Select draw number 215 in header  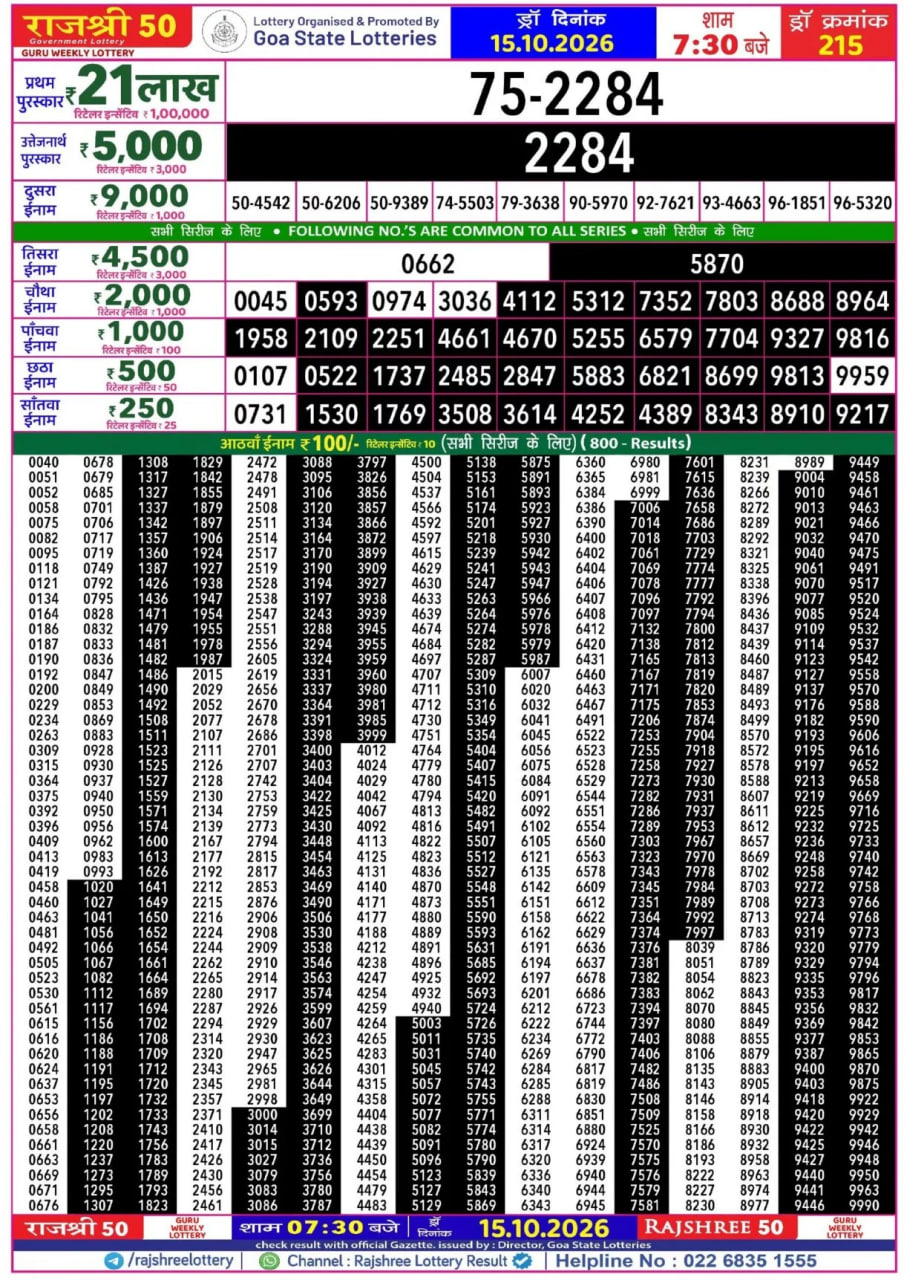pos(839,44)
